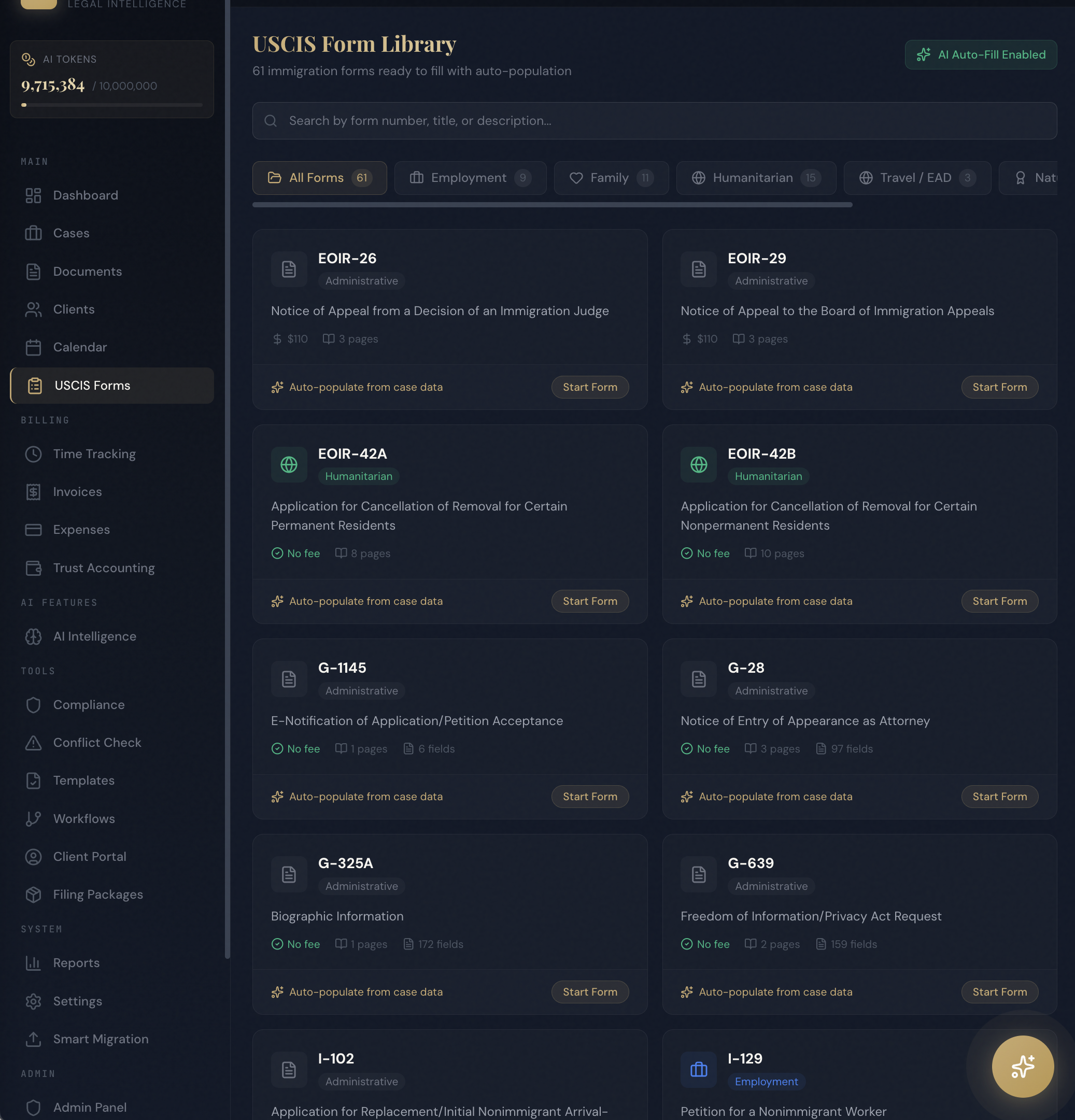Image resolution: width=1075 pixels, height=1120 pixels.
Task: Filter by the Family category tab
Action: (611, 178)
